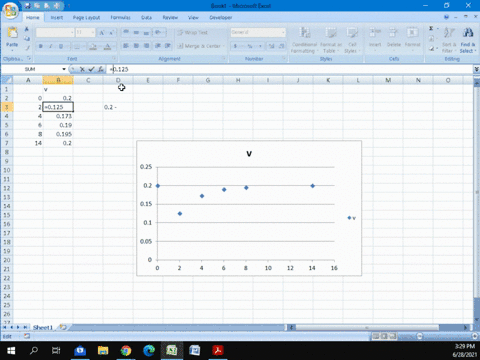Open the Format cells menu

(x=413, y=38)
